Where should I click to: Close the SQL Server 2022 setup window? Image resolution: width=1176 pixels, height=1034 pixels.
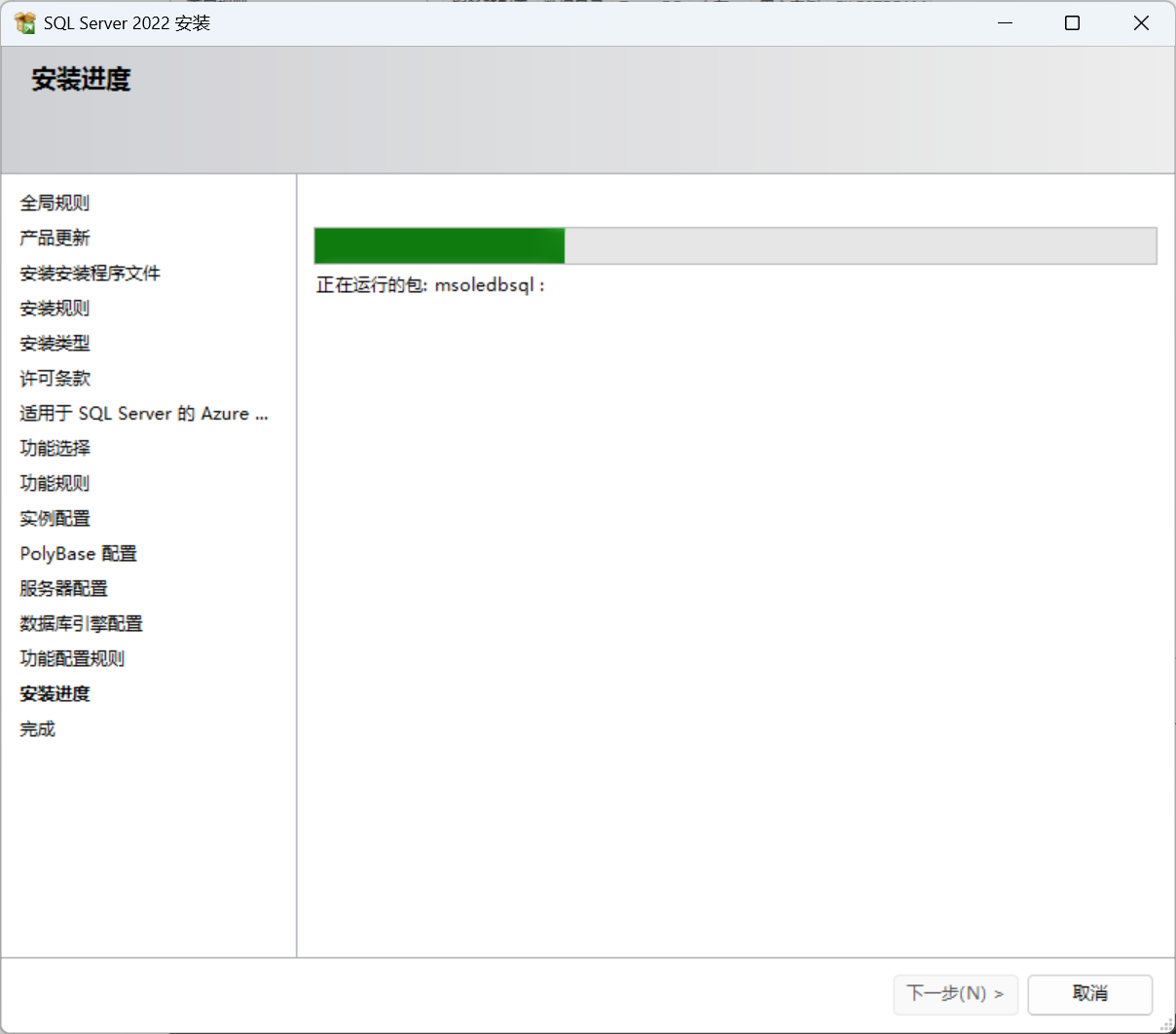click(1141, 22)
